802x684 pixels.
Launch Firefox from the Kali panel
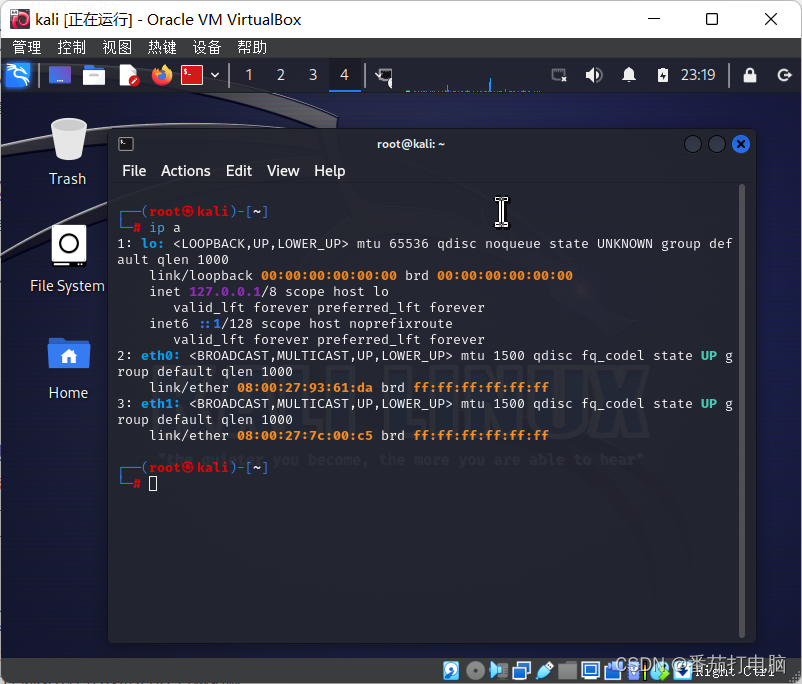pyautogui.click(x=162, y=75)
